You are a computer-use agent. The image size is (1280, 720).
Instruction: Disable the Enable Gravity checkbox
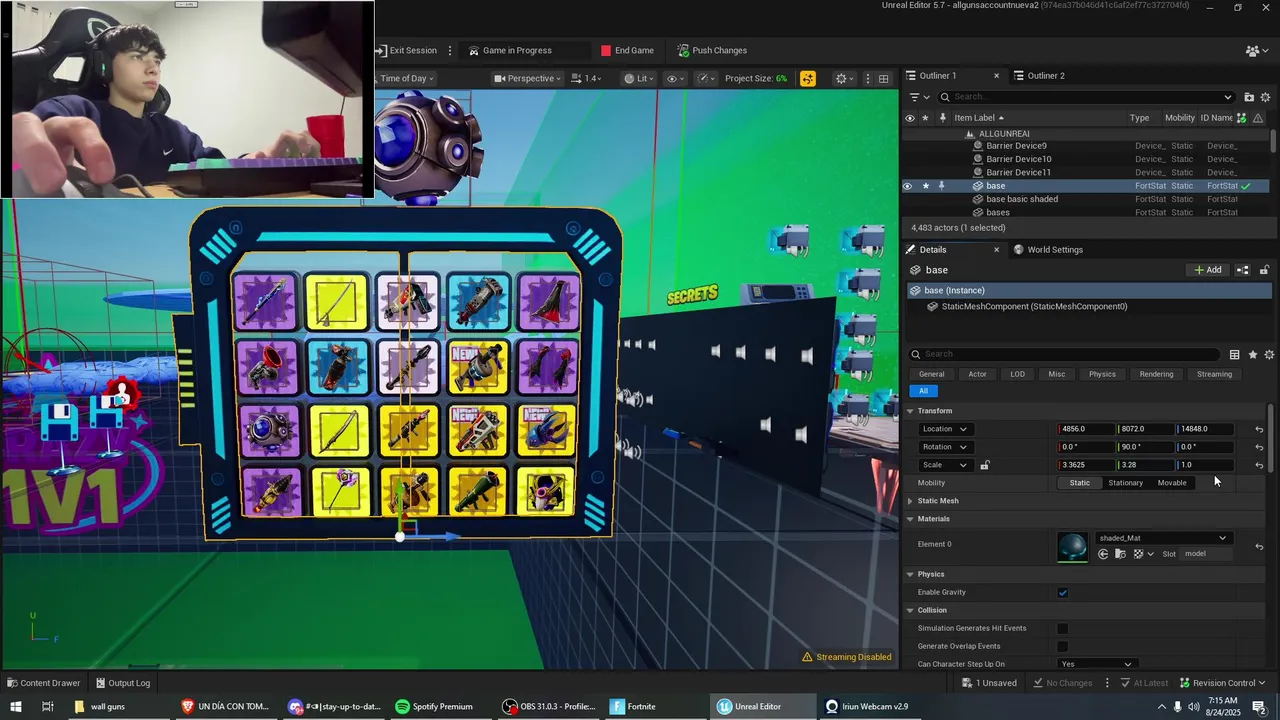pyautogui.click(x=1063, y=593)
